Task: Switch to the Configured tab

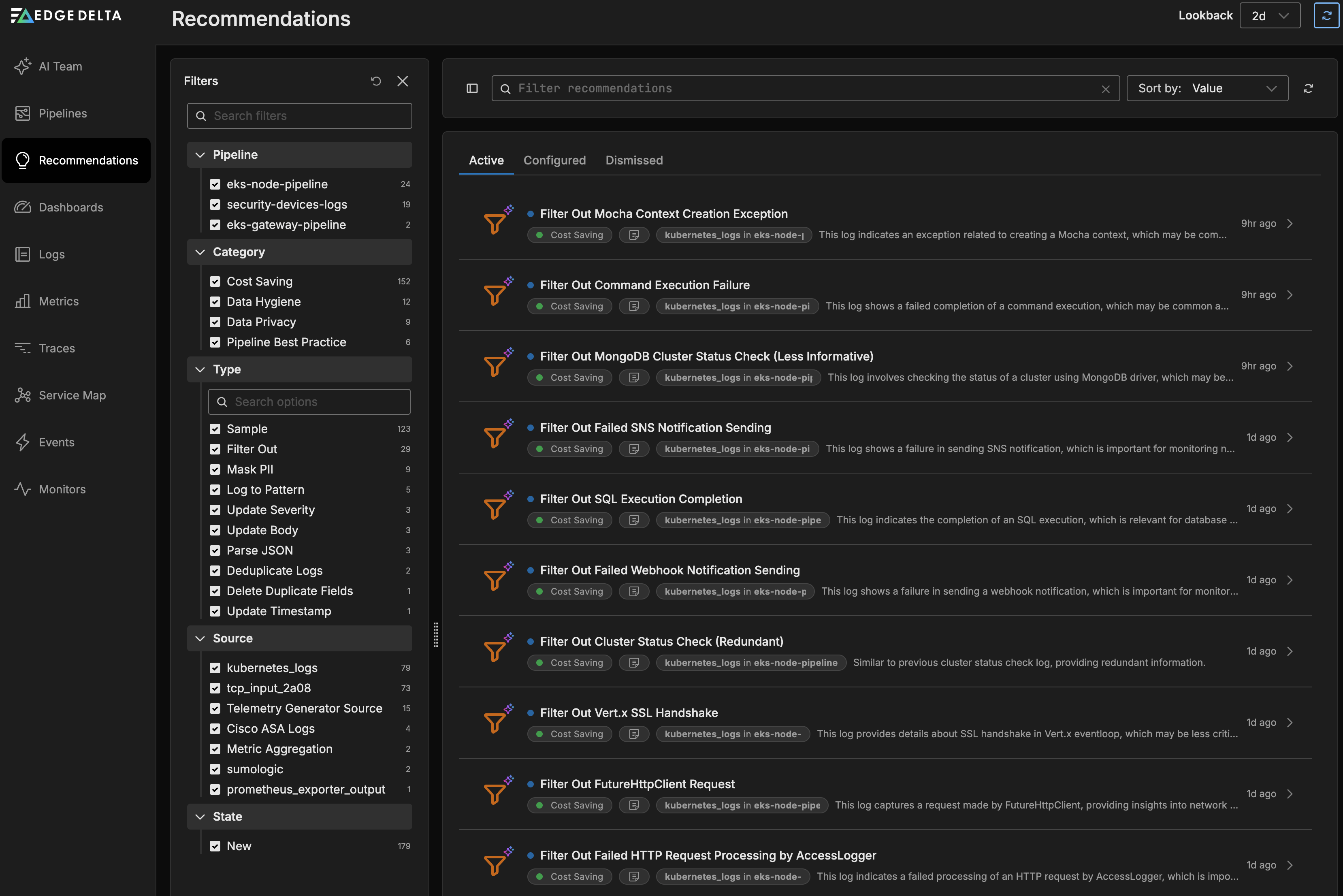Action: point(554,160)
